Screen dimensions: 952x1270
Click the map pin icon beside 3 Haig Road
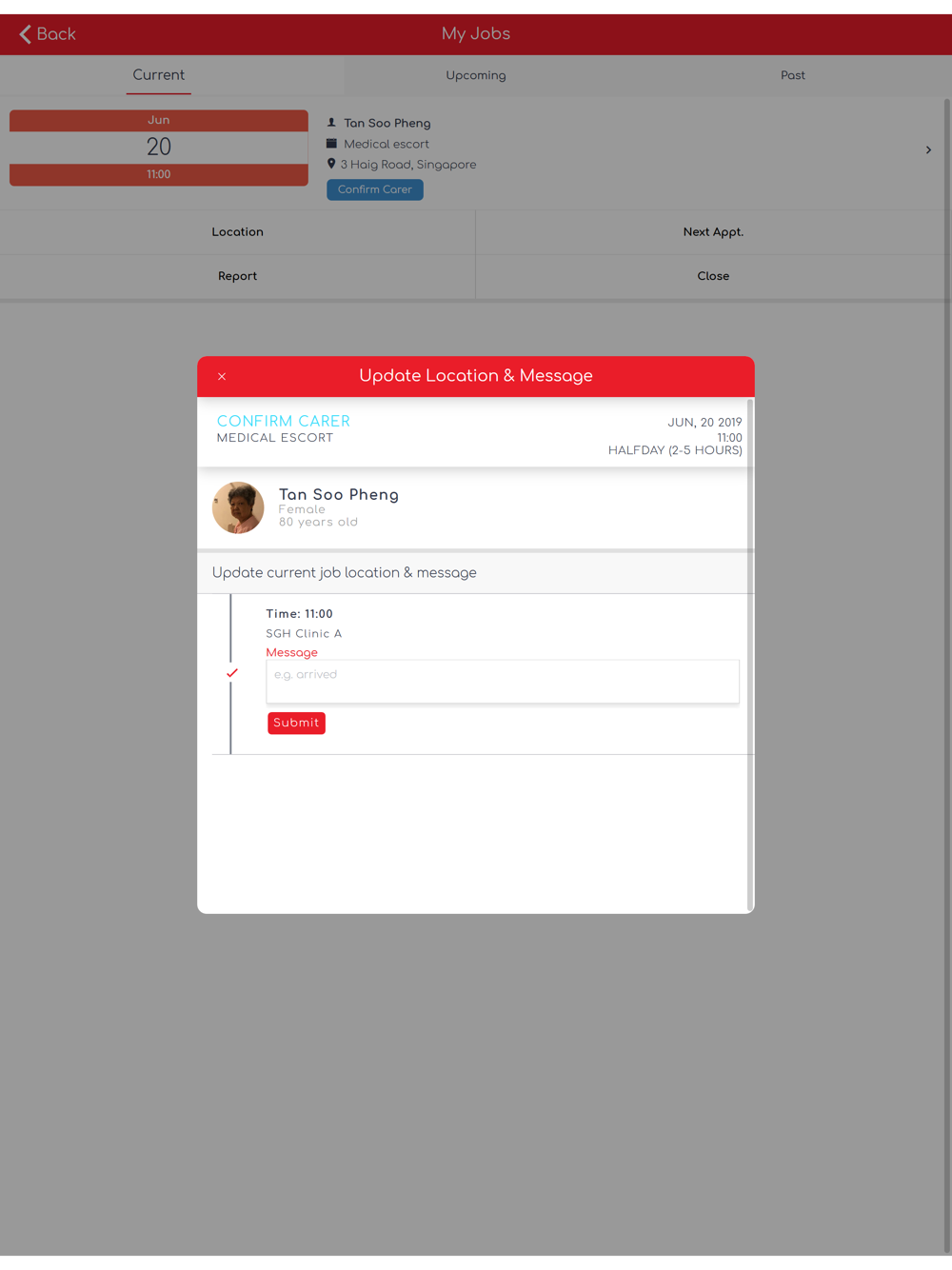pos(331,164)
